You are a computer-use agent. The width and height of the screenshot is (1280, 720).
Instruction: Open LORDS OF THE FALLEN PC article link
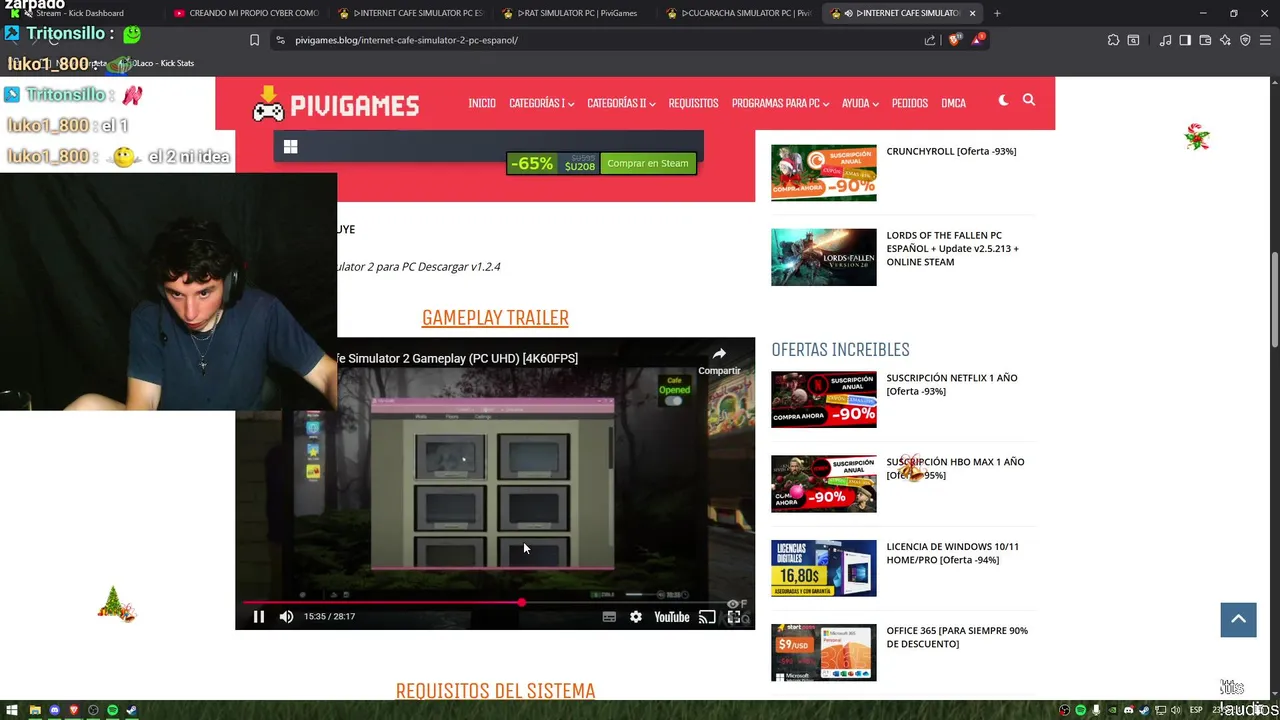click(953, 249)
